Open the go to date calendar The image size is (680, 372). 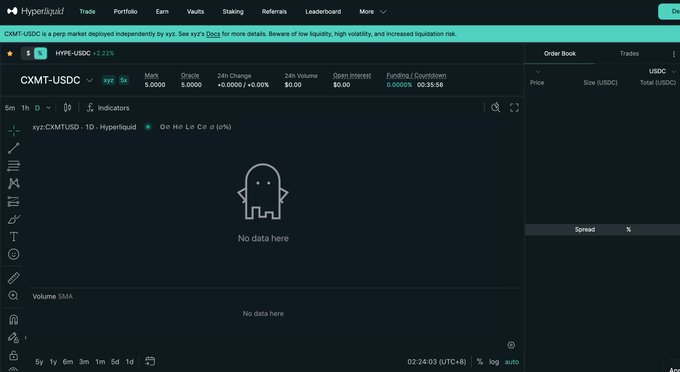[150, 361]
